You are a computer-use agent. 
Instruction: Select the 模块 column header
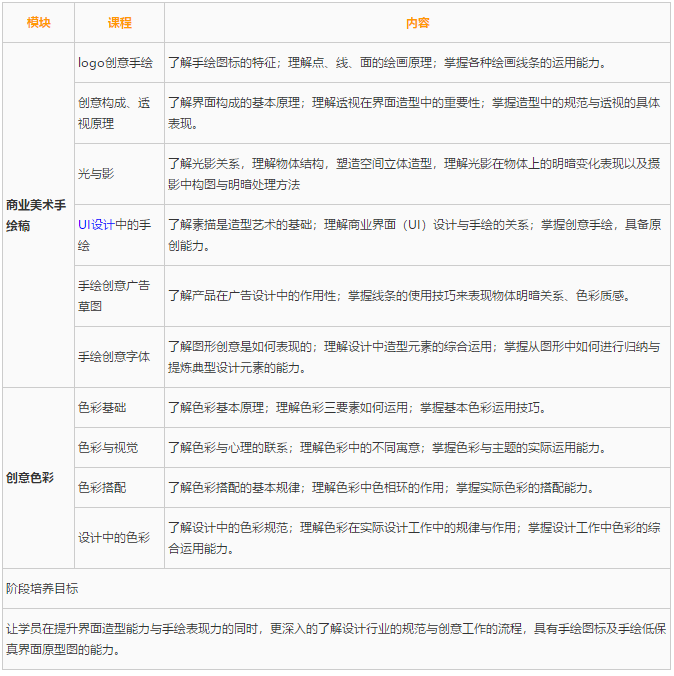(x=39, y=22)
